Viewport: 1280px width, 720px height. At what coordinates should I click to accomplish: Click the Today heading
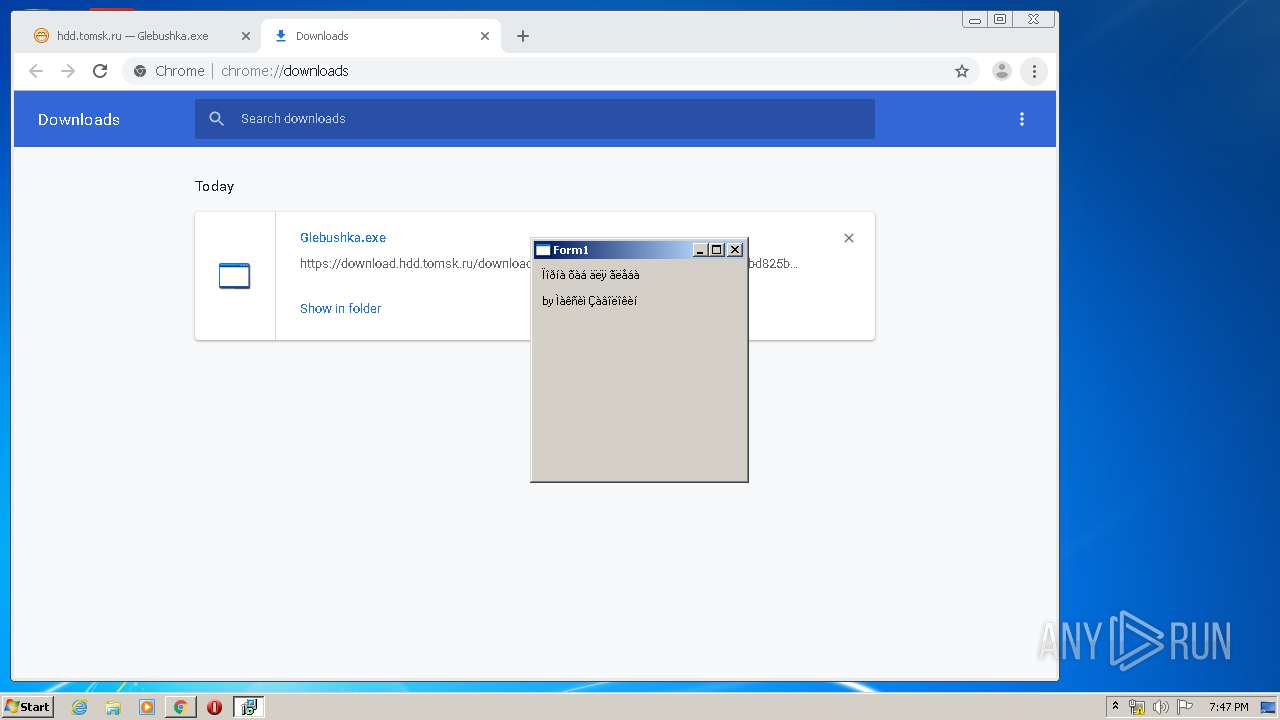tap(214, 186)
